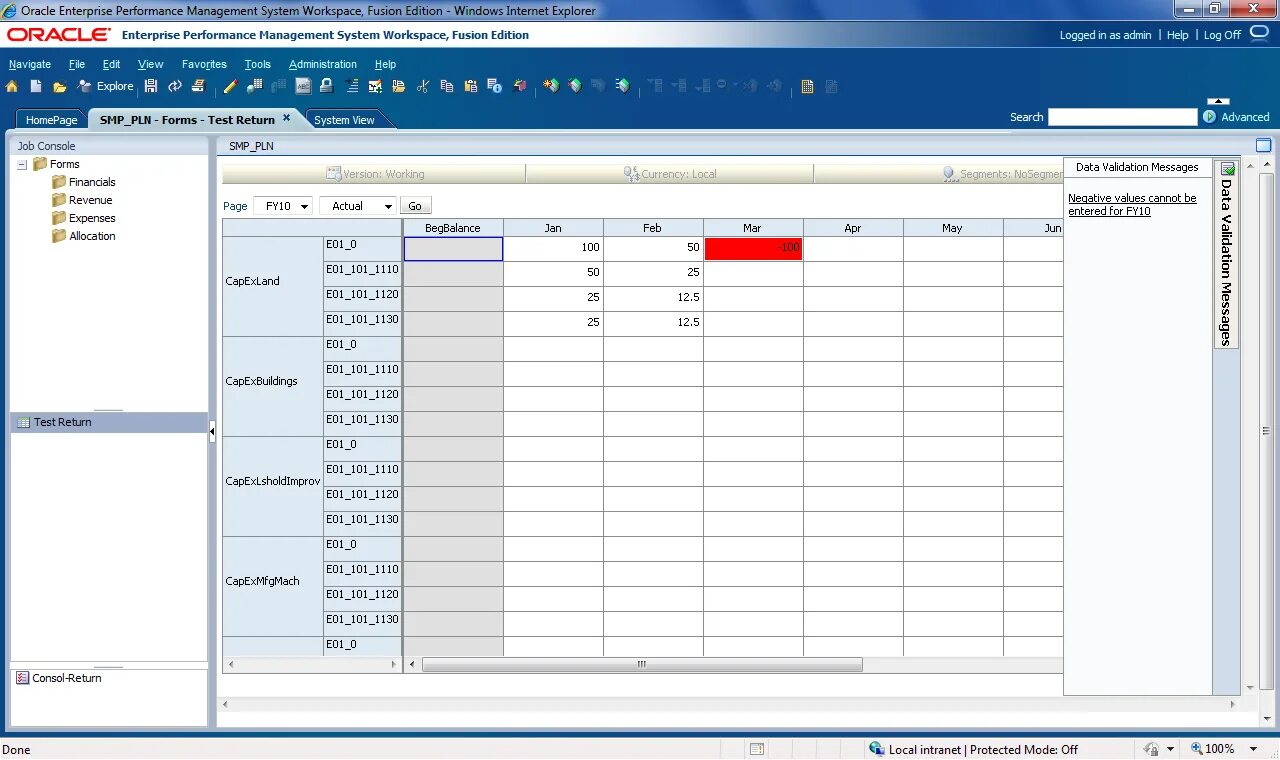Click in the Search input field
Viewport: 1280px width, 760px height.
click(x=1122, y=117)
